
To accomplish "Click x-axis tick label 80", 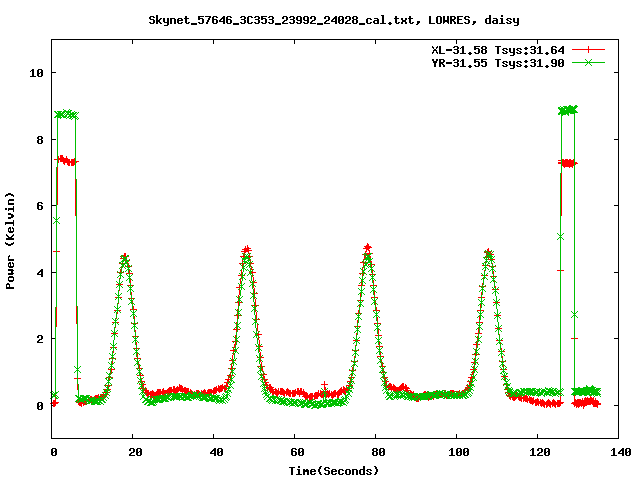I will coord(378,452).
